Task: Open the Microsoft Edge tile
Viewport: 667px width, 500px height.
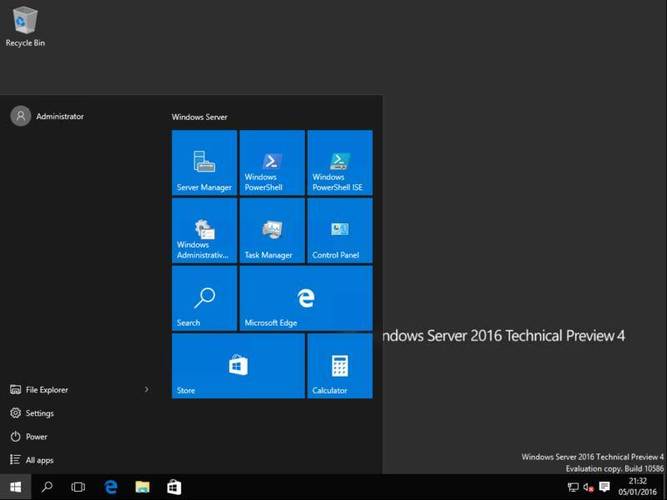Action: pos(306,298)
